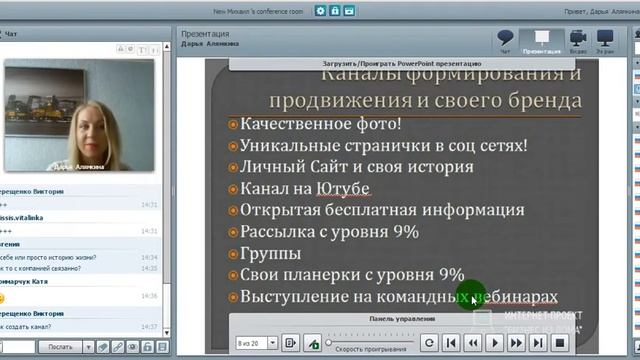Image resolution: width=640 pixels, height=360 pixels.
Task: Click the Послать send button
Action: tap(60, 347)
